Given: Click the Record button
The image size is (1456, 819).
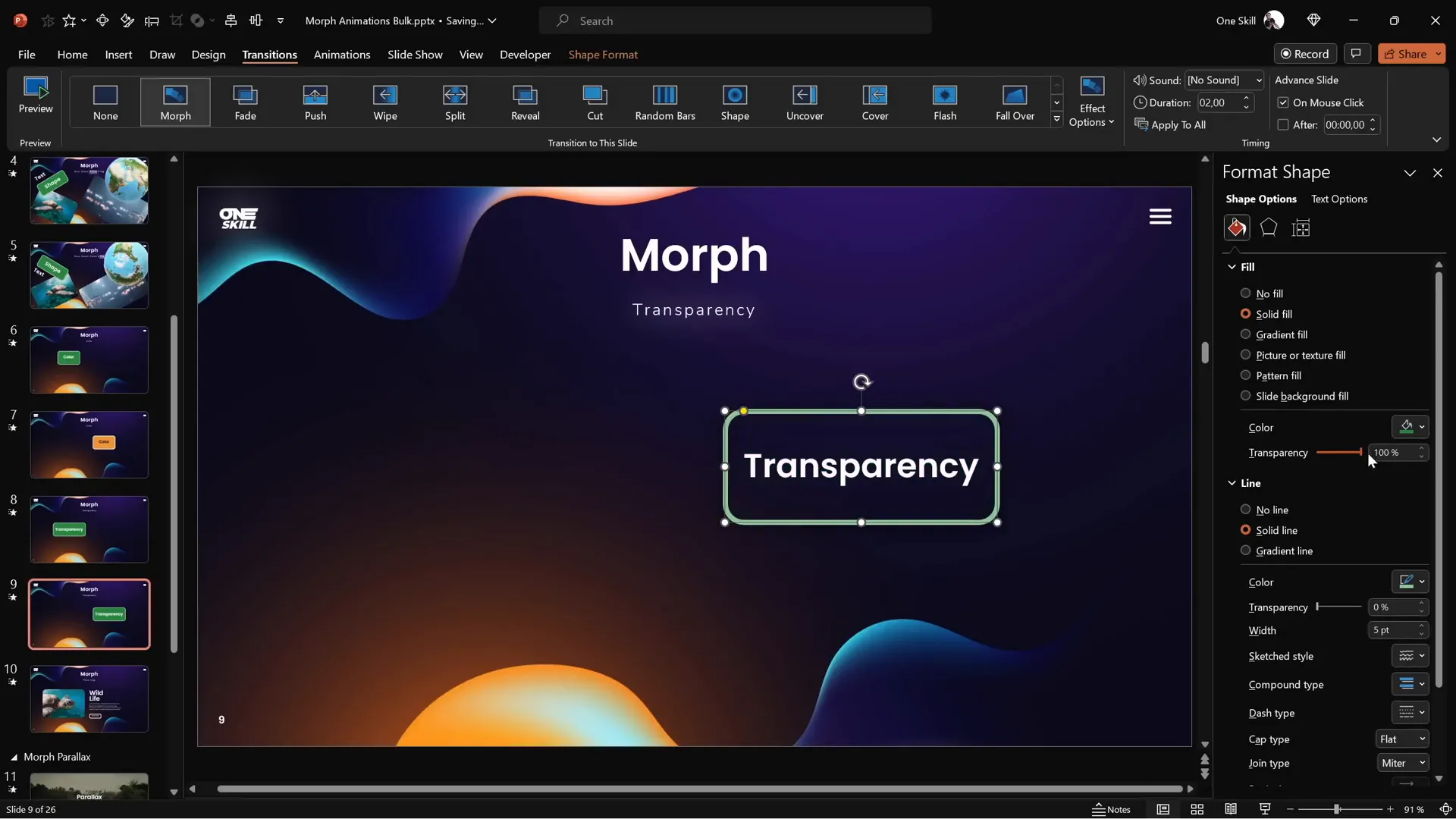Looking at the screenshot, I should [x=1305, y=53].
